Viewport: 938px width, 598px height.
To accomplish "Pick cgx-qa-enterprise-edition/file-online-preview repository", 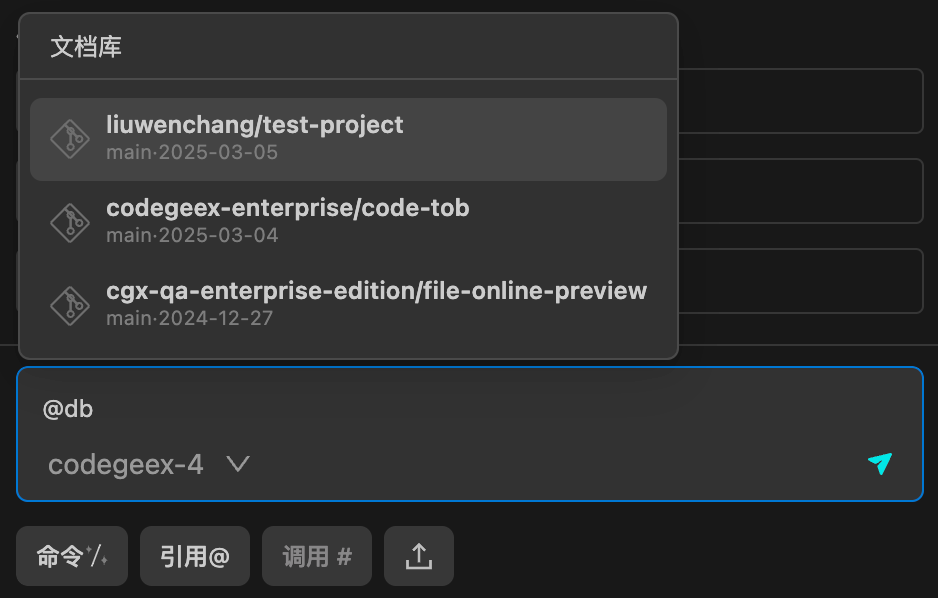I will [x=348, y=306].
